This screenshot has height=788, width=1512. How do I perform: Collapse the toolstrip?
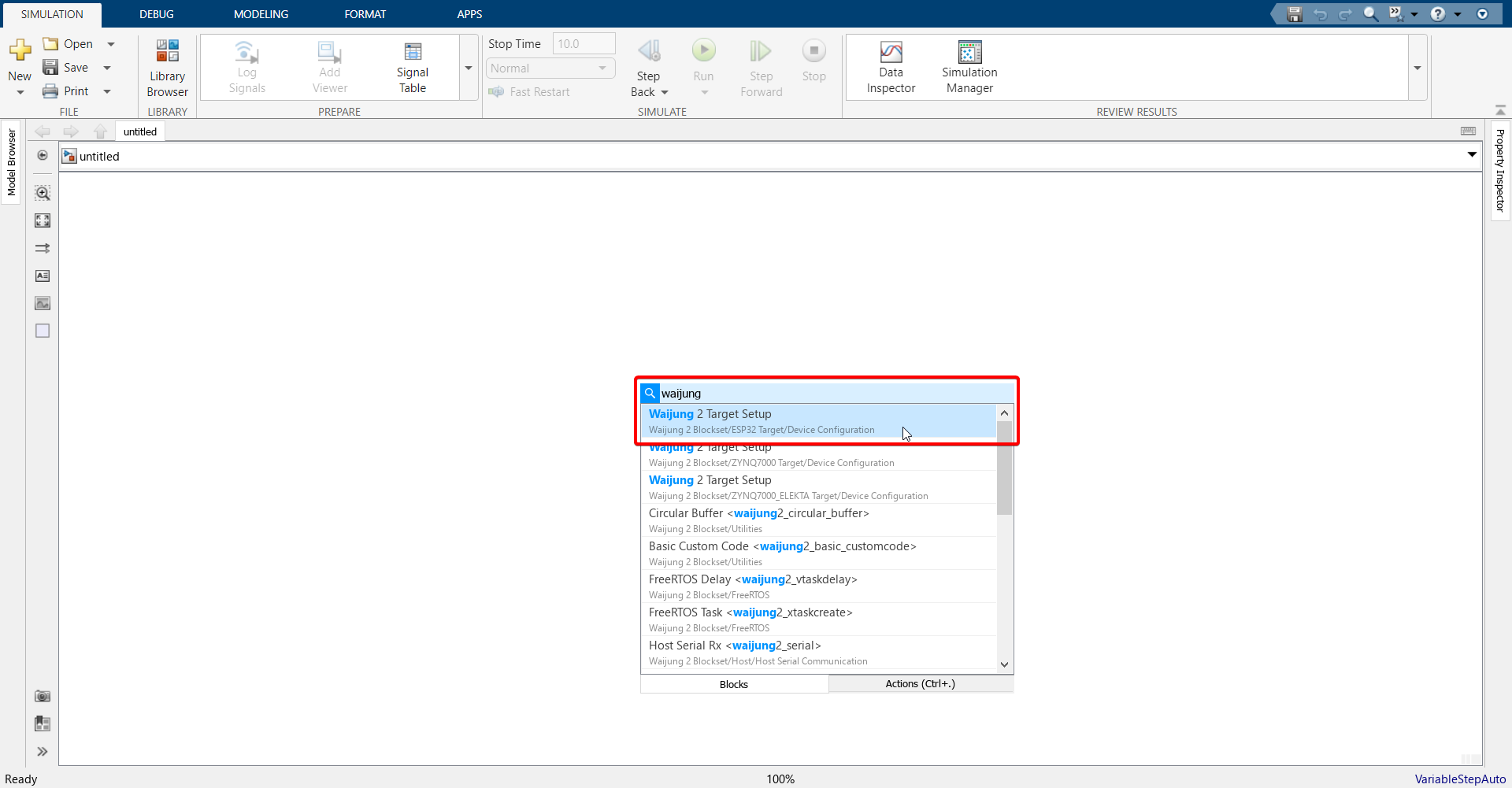(x=1500, y=110)
